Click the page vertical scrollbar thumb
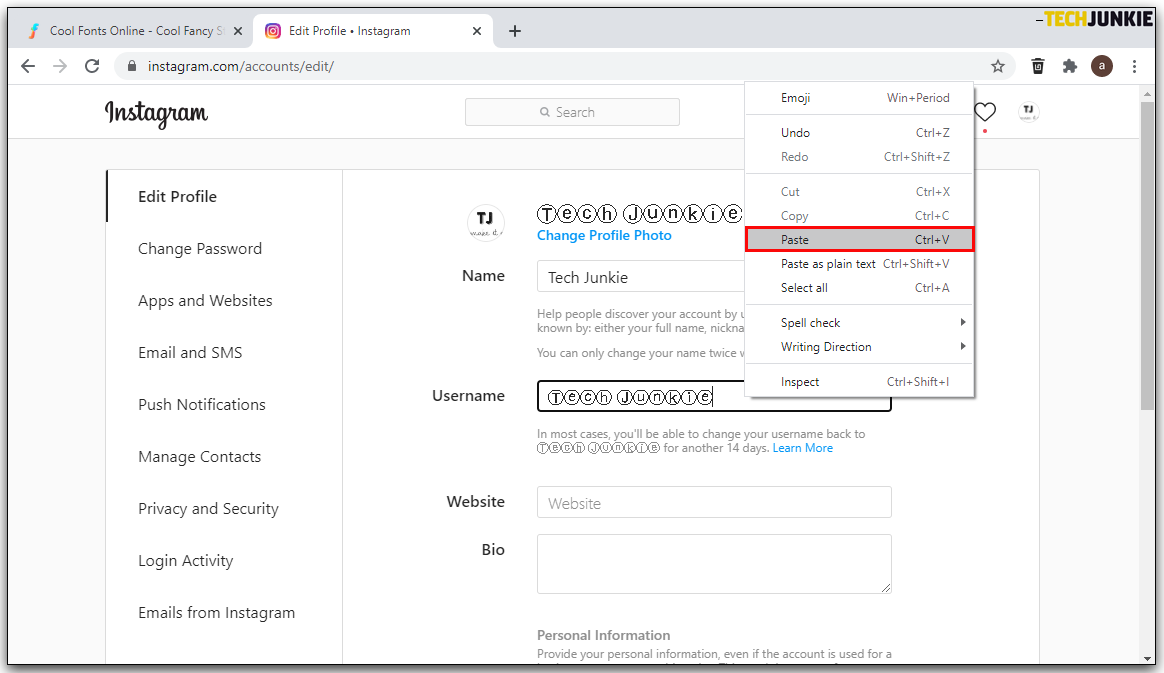Viewport: 1164px width, 673px height. click(1148, 254)
